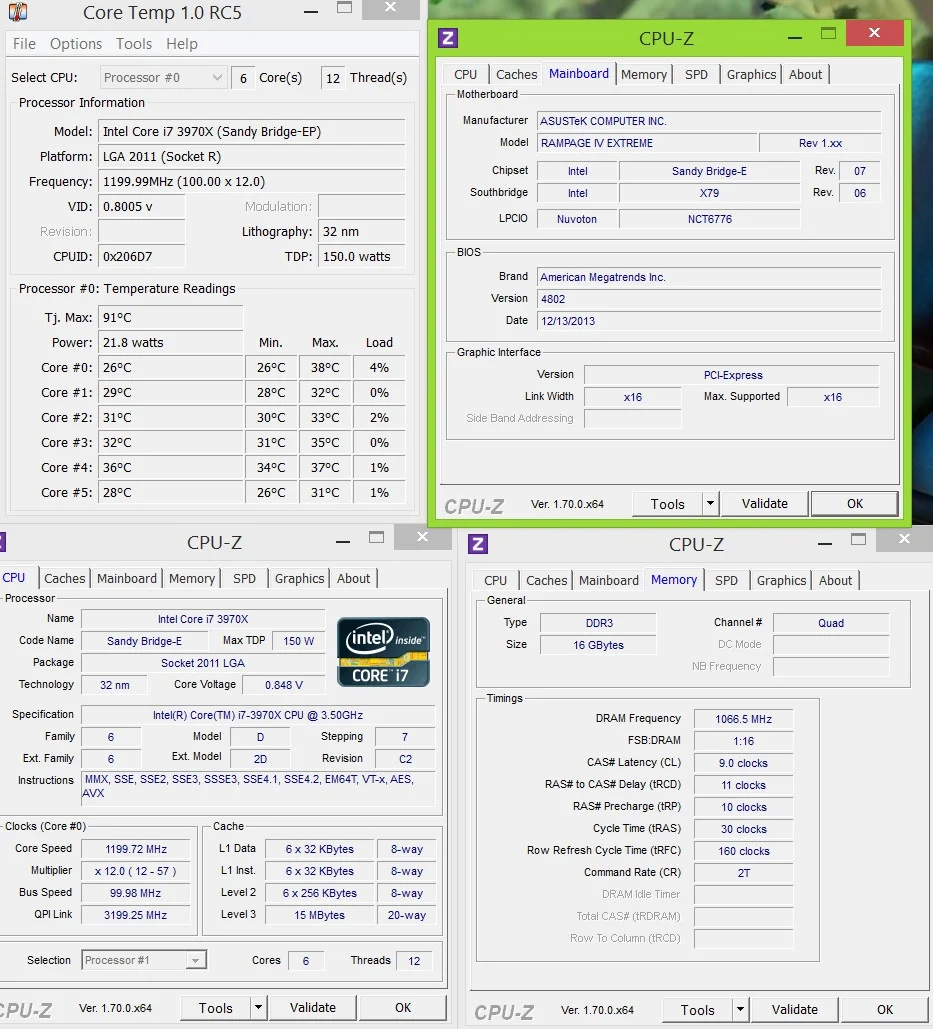Open the Tools menu in Core Temp

point(134,44)
